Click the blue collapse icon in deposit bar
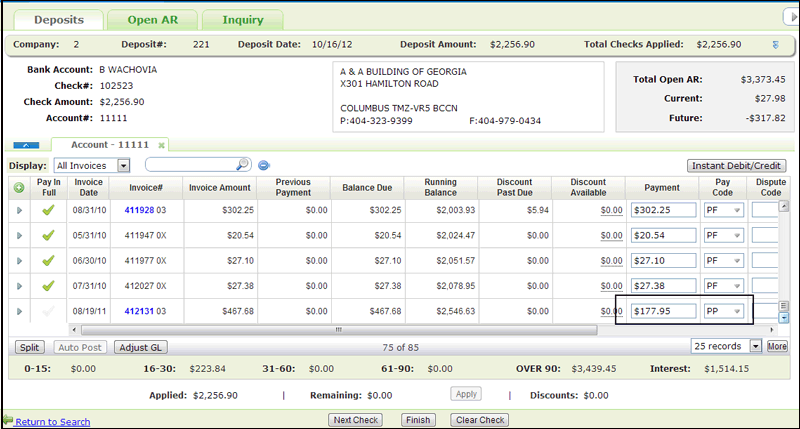This screenshot has height=429, width=800. (776, 45)
